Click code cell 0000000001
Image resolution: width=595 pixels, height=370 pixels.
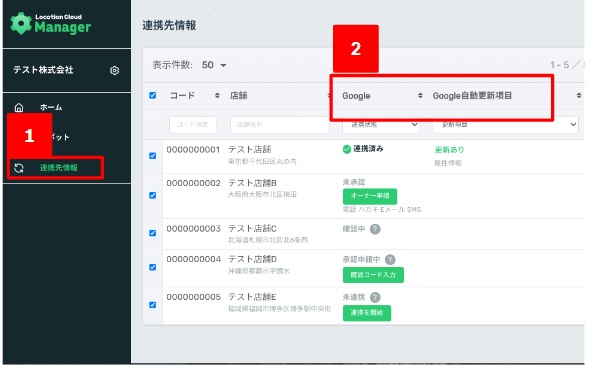click(193, 150)
